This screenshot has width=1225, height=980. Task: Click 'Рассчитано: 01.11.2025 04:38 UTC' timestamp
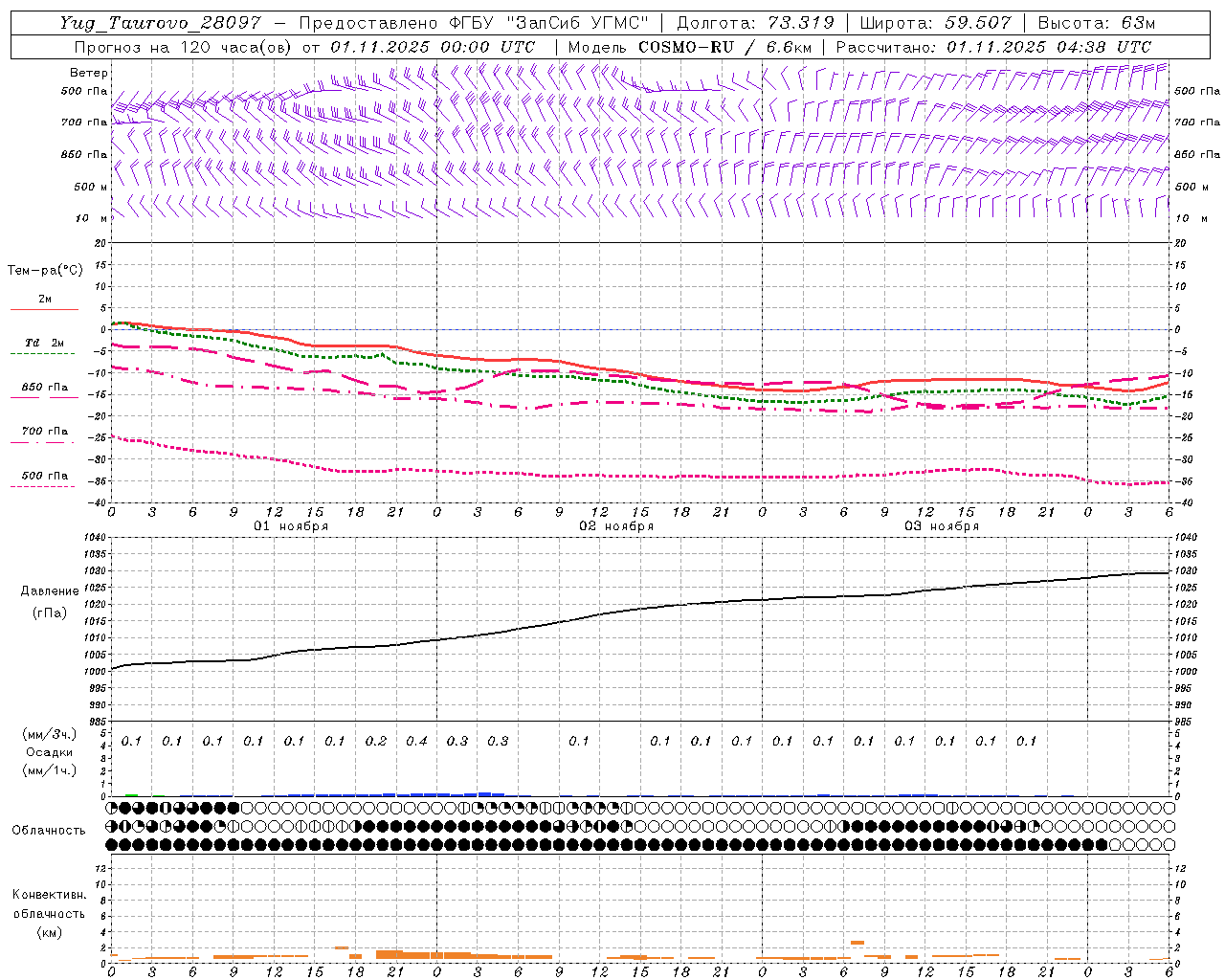(993, 47)
